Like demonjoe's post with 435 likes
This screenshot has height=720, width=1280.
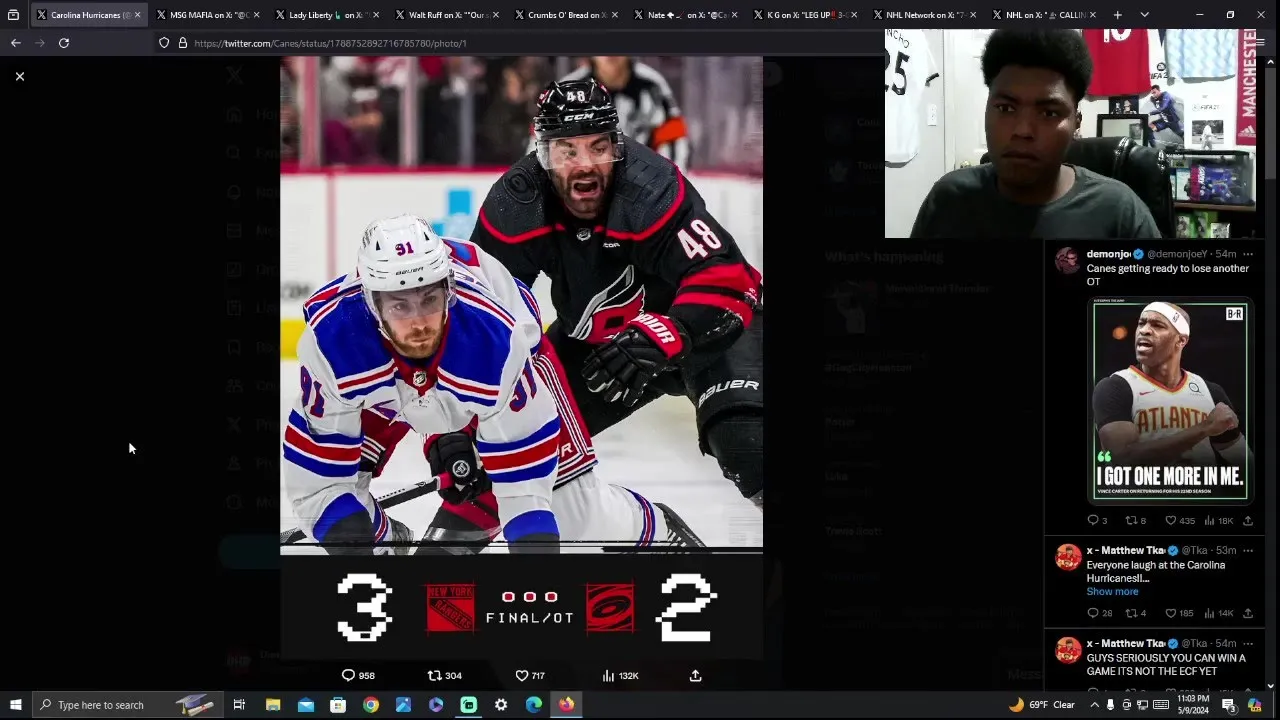coord(1180,521)
